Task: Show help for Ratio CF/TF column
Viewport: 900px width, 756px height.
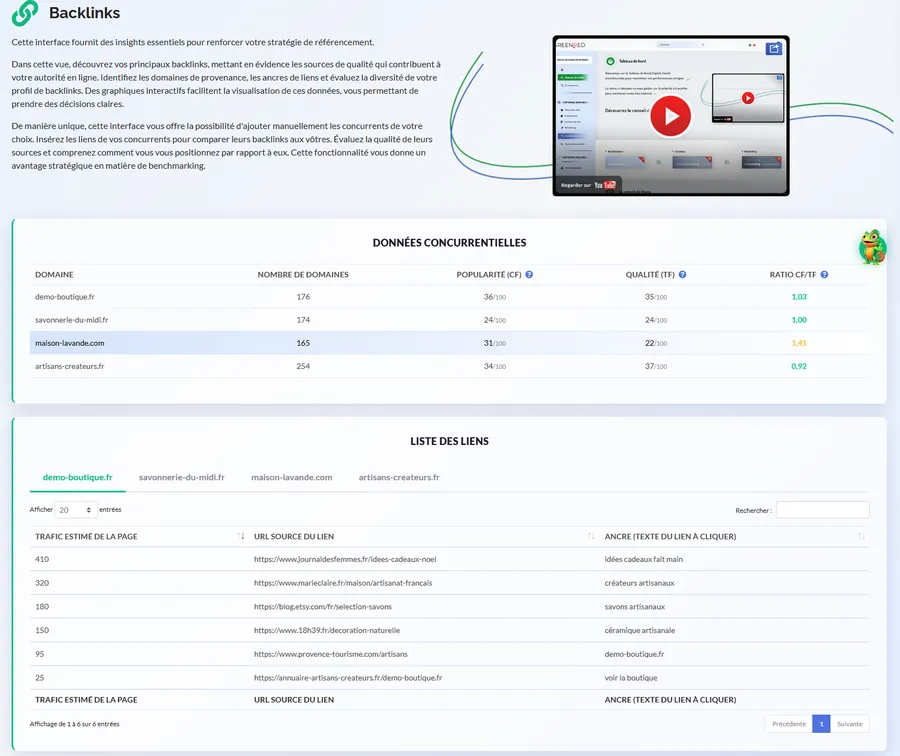Action: point(824,274)
